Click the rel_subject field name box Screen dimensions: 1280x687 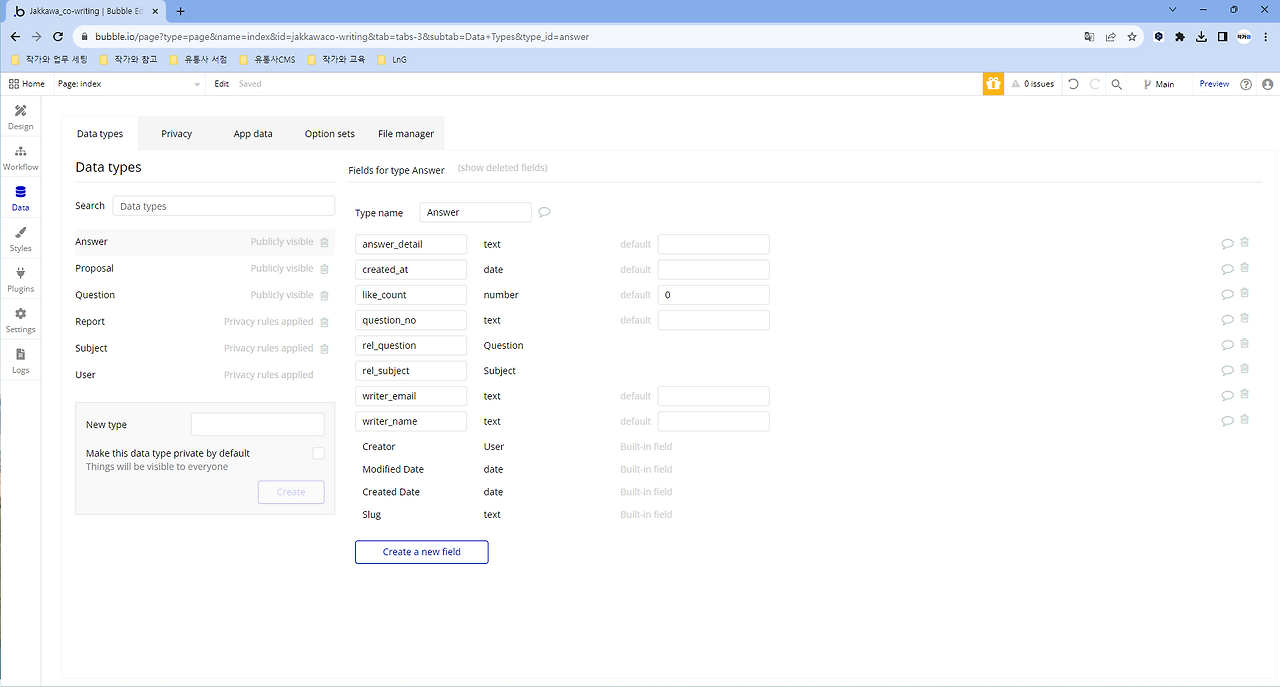tap(411, 371)
